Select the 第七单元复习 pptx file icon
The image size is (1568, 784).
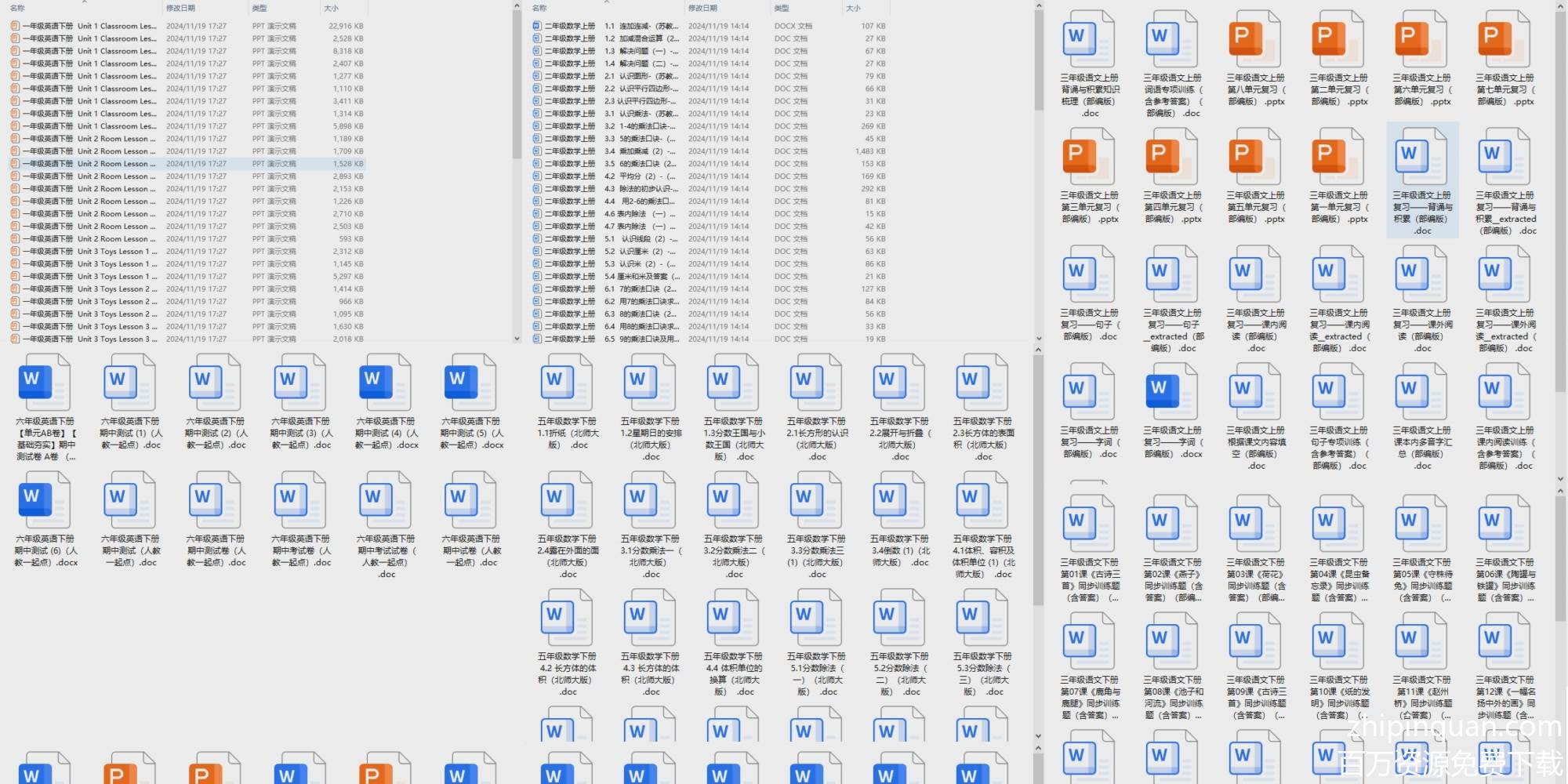coord(1505,39)
